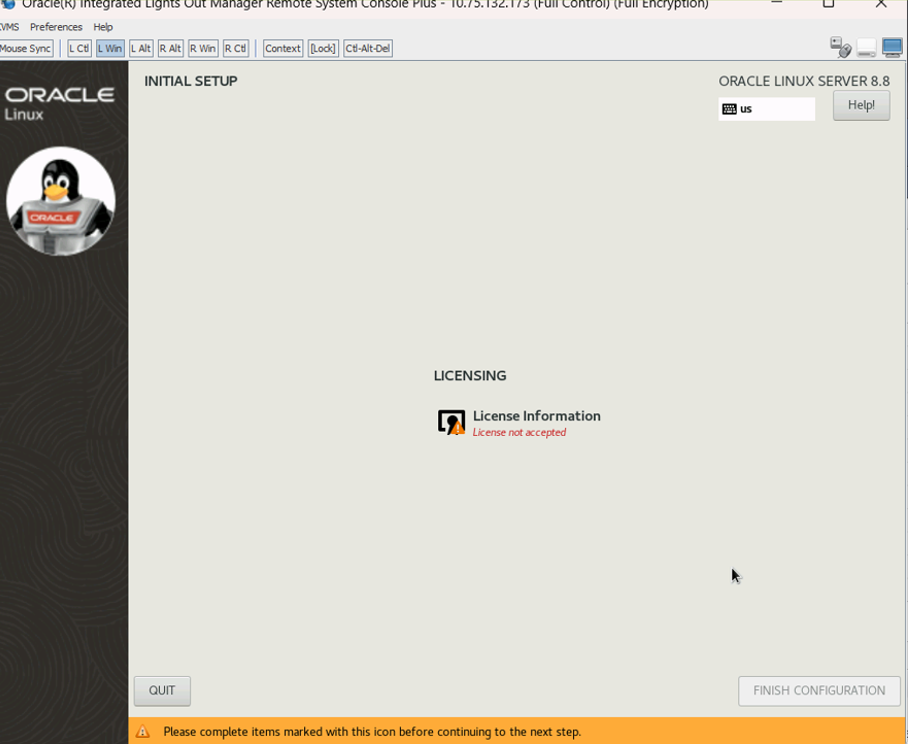
Task: Toggle the R Win modifier key
Action: [x=203, y=48]
